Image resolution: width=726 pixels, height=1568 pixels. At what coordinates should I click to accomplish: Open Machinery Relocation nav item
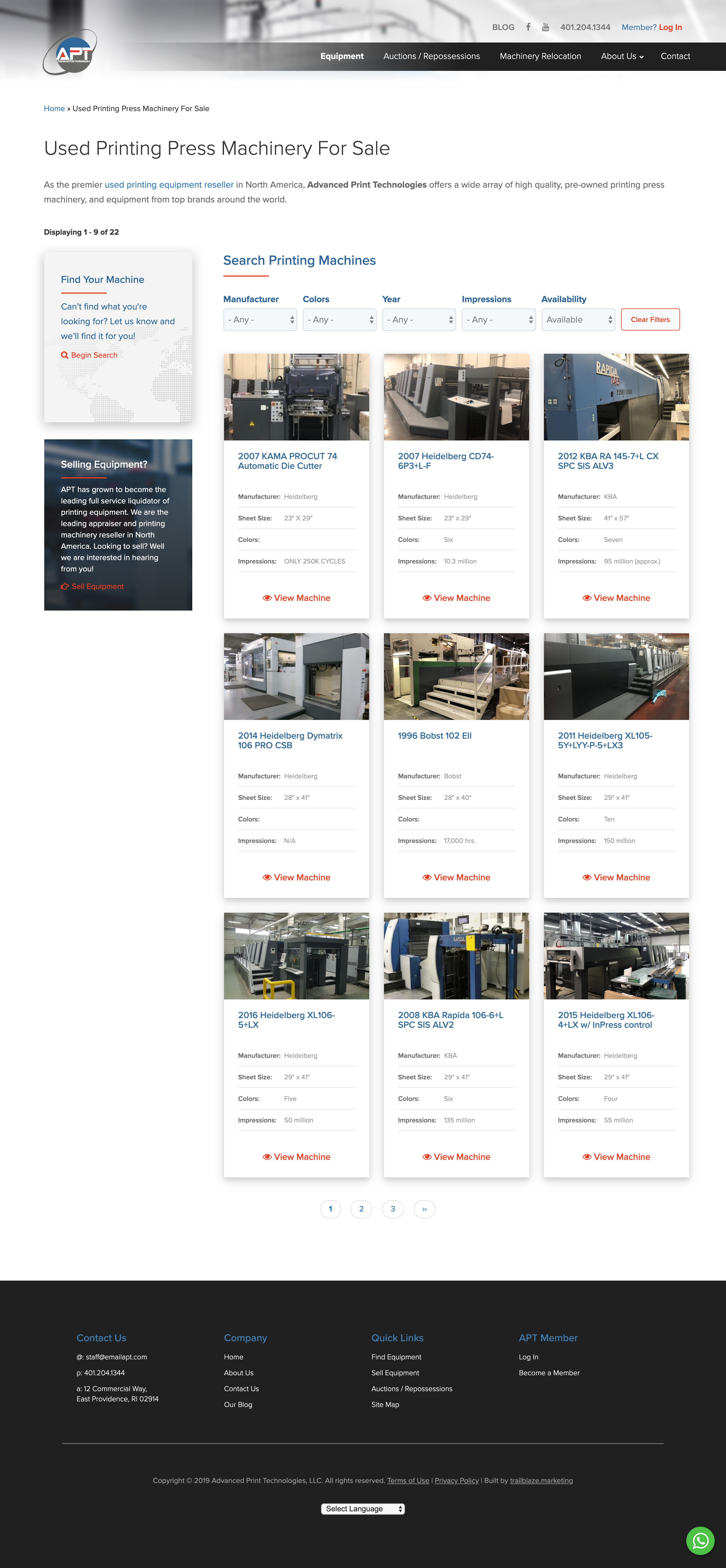(x=540, y=56)
